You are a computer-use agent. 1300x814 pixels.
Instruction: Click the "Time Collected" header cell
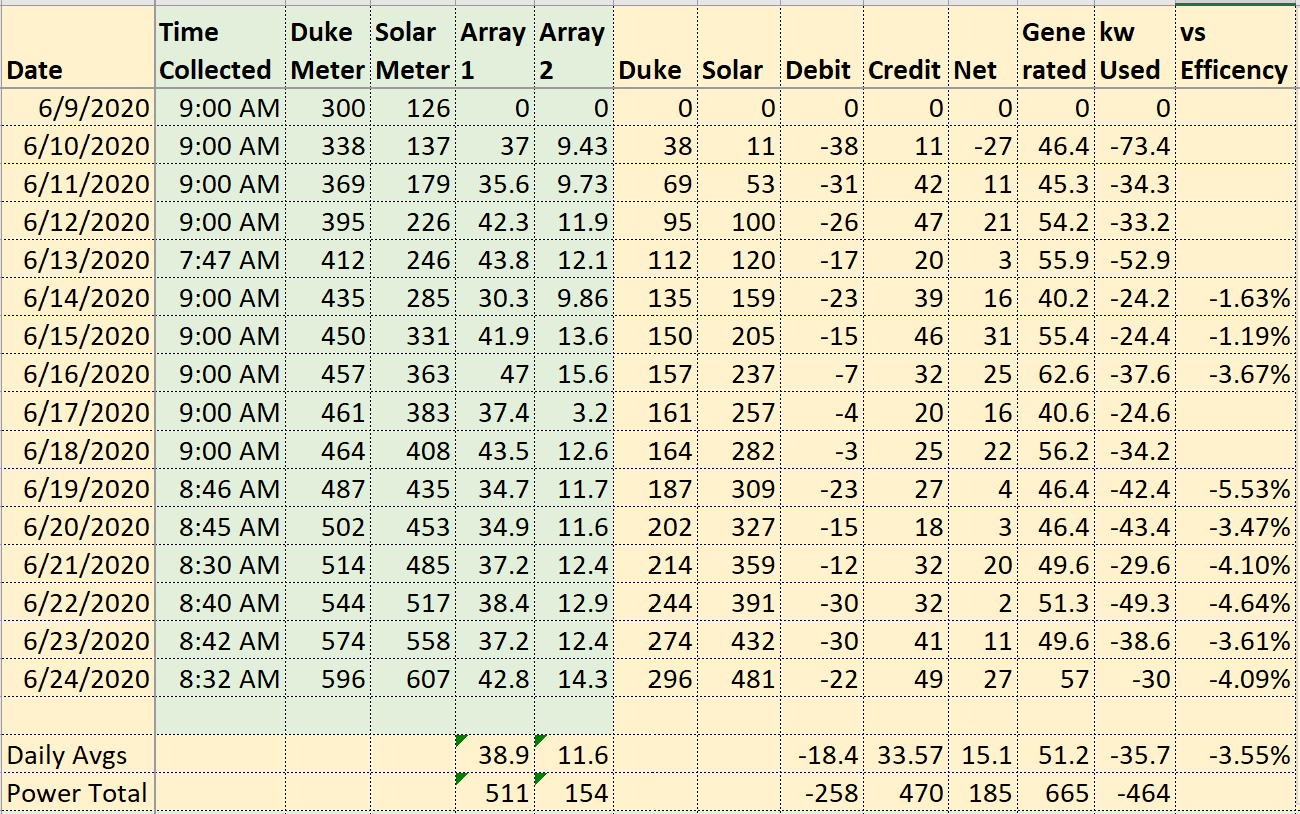point(220,48)
